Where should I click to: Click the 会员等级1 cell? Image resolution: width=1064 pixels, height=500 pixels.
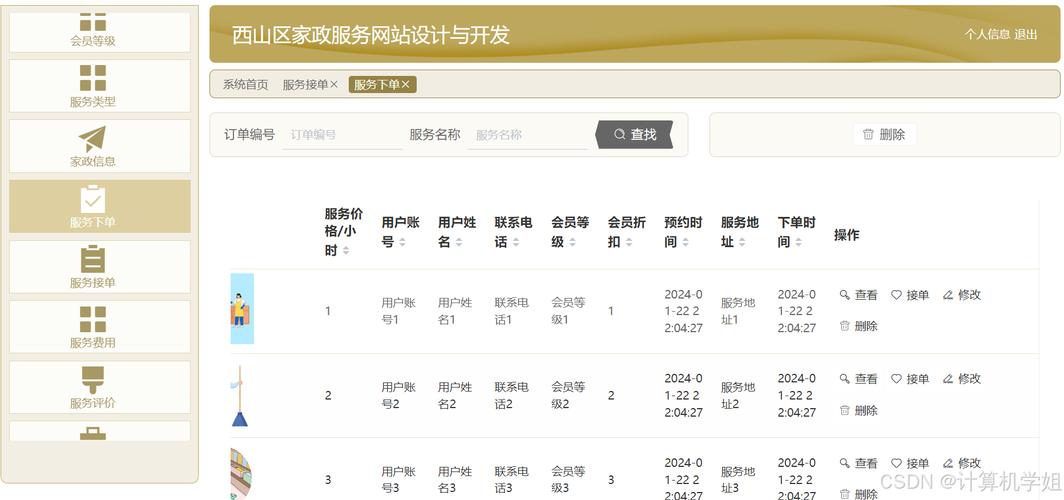568,311
